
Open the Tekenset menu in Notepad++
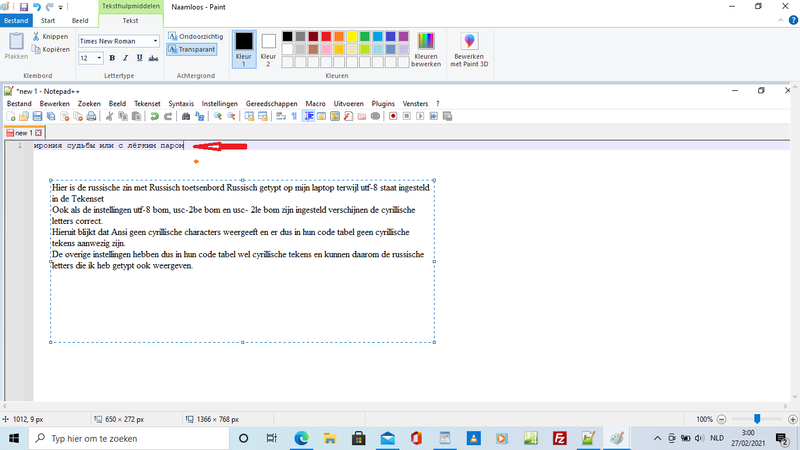coord(147,103)
